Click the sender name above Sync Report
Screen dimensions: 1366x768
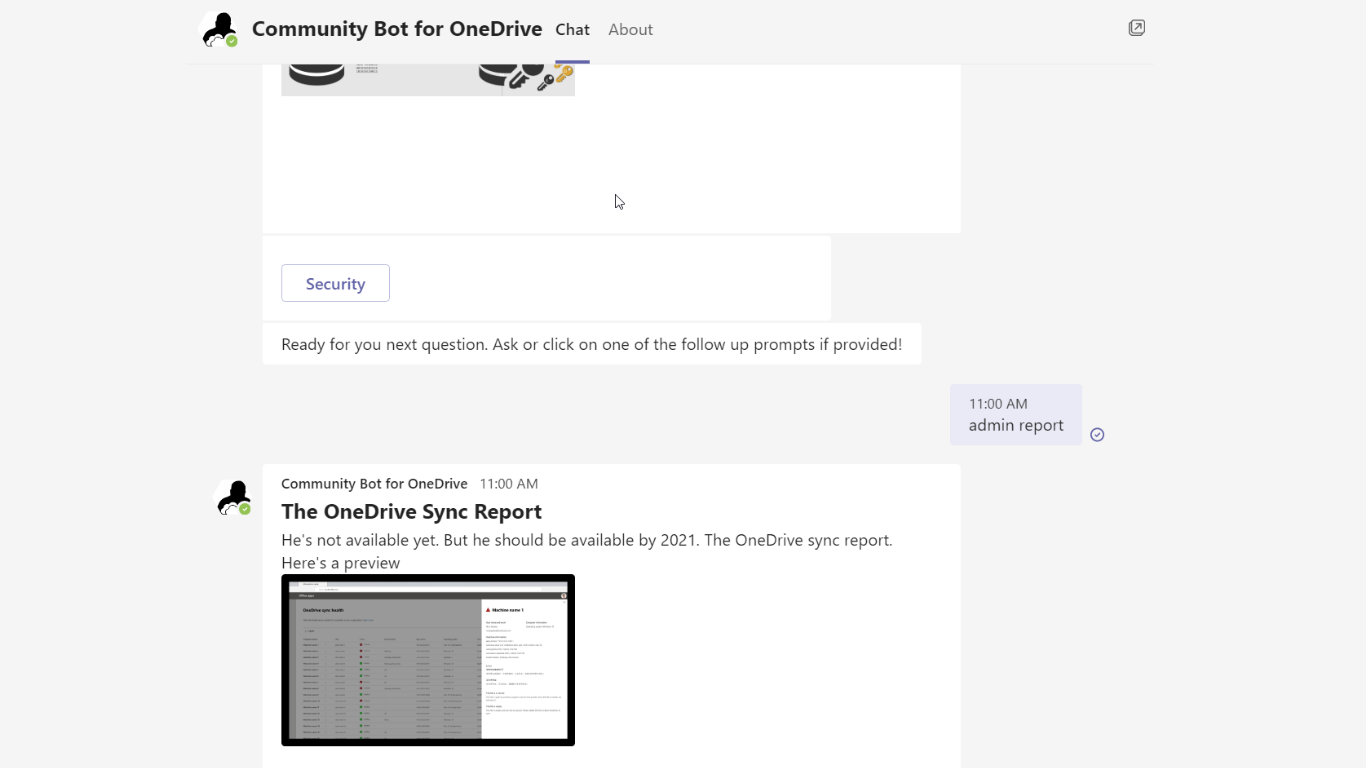374,484
